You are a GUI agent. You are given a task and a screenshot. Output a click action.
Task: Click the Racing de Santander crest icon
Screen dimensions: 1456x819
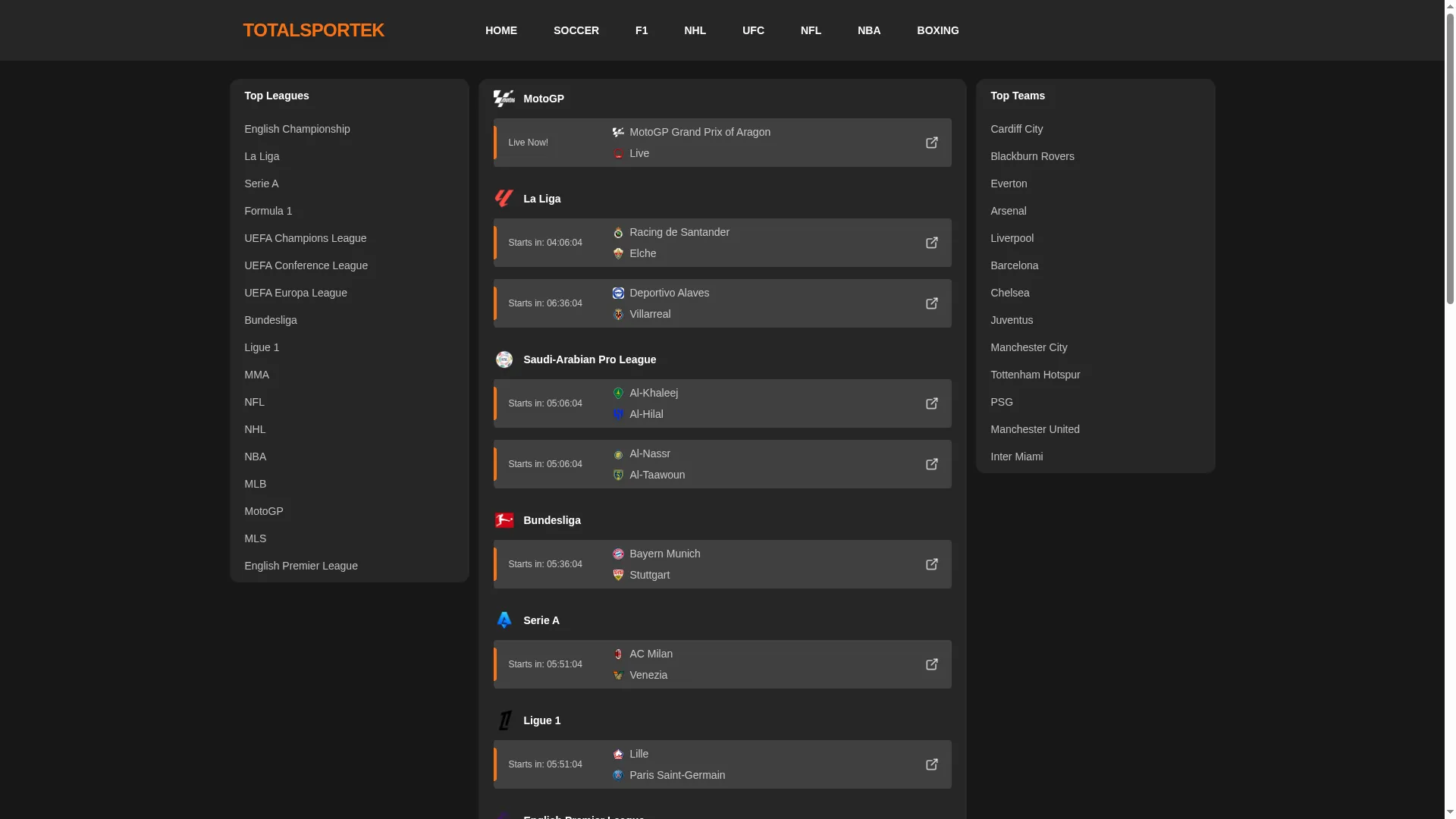618,232
